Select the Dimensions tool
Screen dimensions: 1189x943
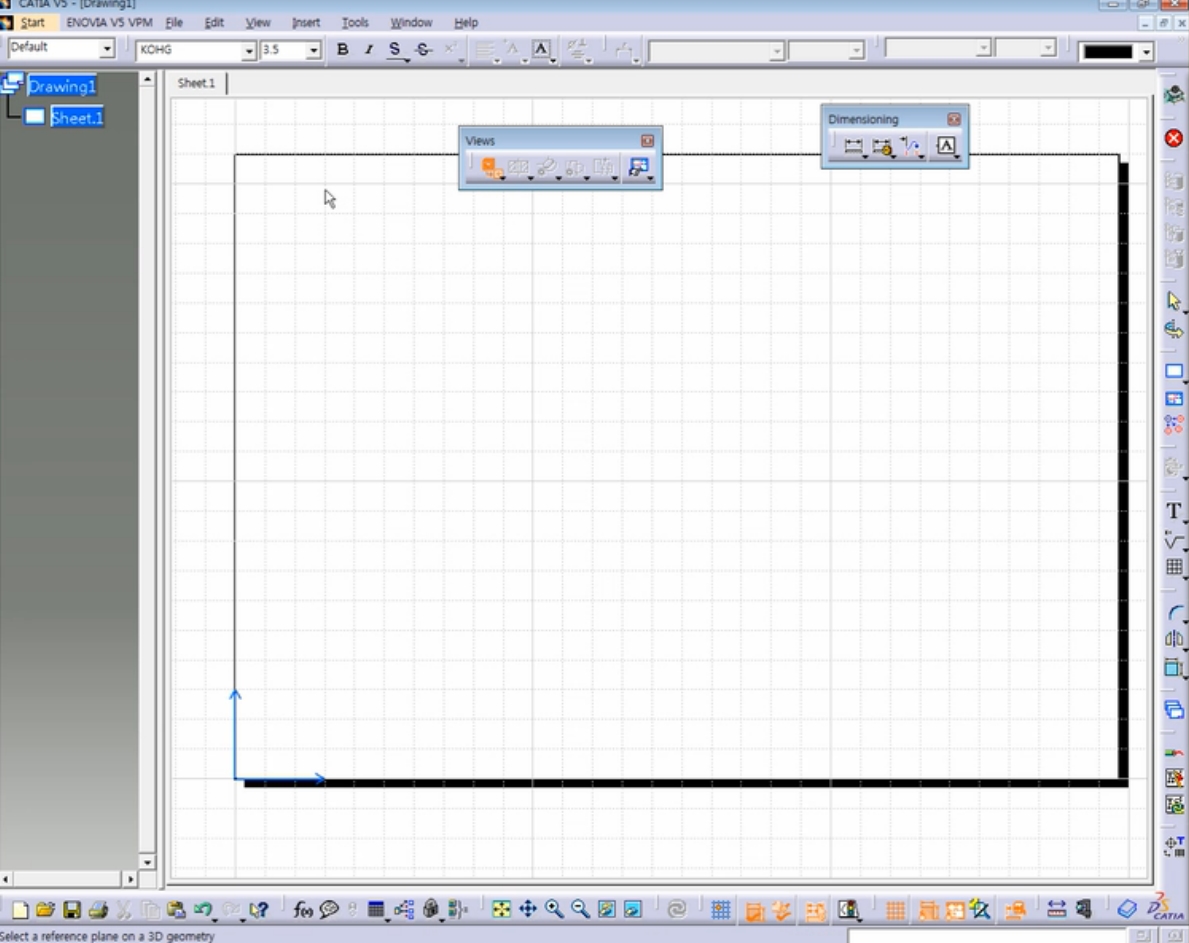[851, 146]
